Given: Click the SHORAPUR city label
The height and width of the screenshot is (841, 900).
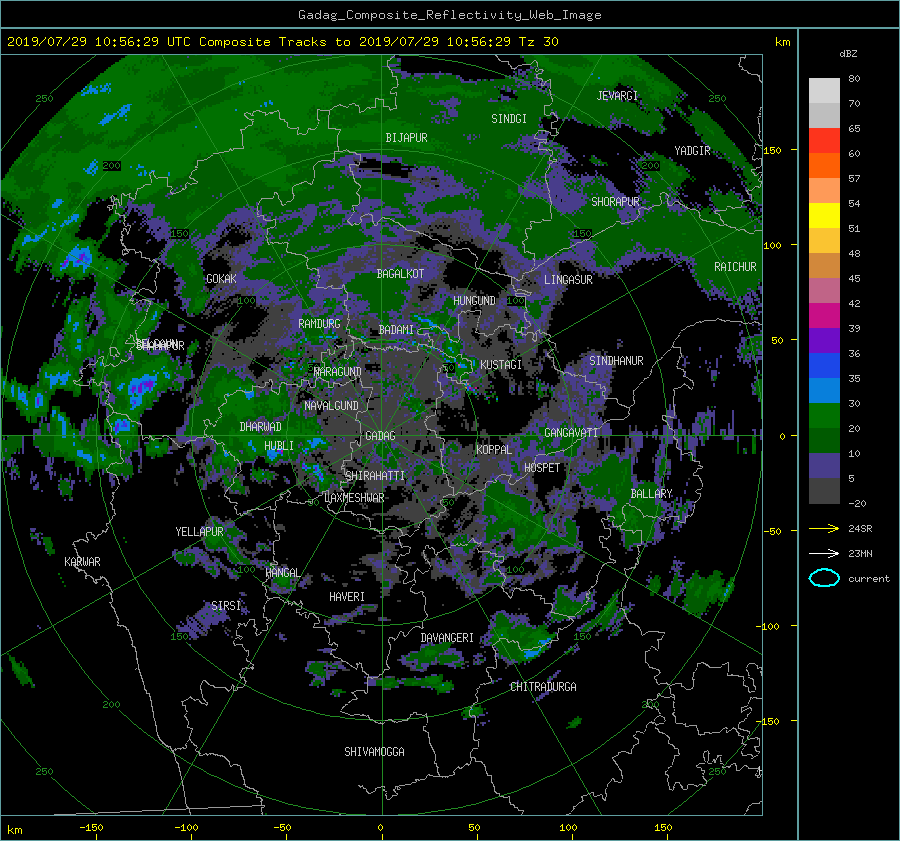Looking at the screenshot, I should pyautogui.click(x=615, y=202).
